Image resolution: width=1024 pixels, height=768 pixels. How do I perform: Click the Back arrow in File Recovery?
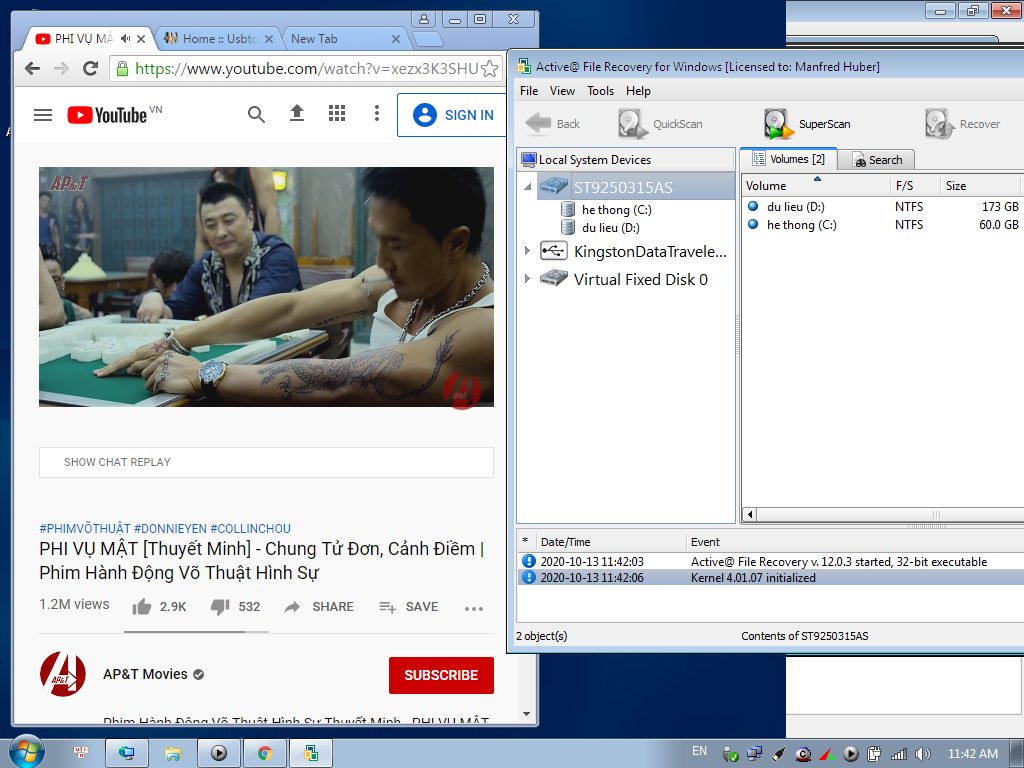[x=552, y=124]
